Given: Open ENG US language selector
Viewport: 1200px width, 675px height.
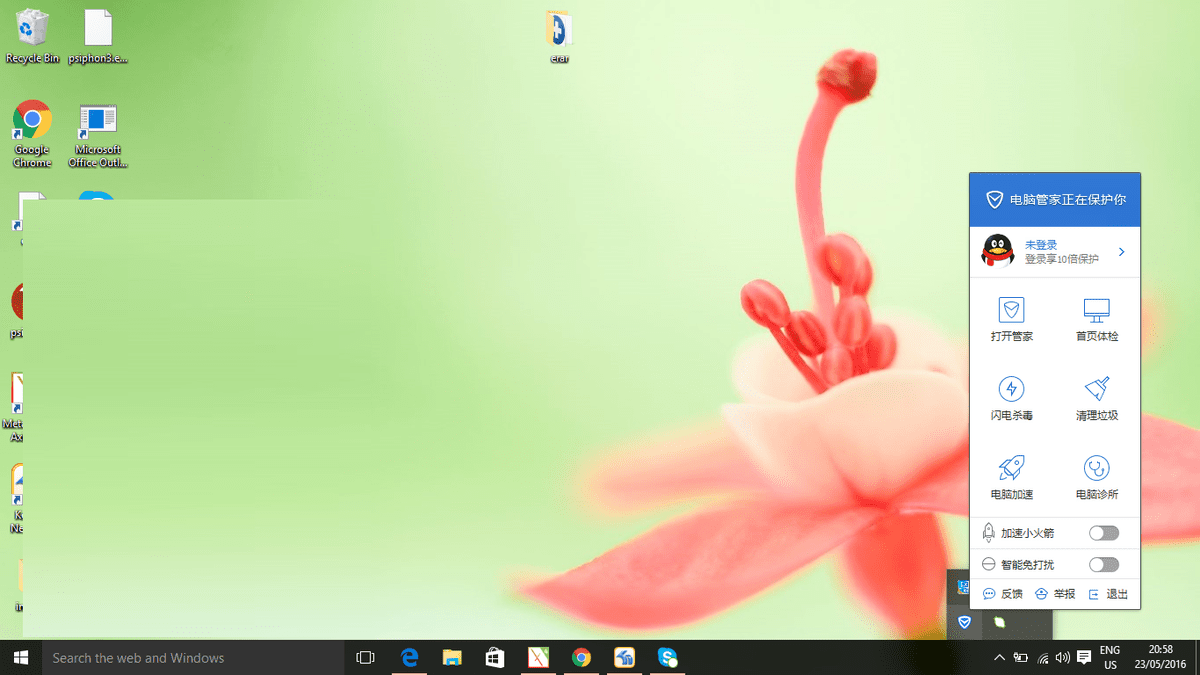Looking at the screenshot, I should 1109,657.
